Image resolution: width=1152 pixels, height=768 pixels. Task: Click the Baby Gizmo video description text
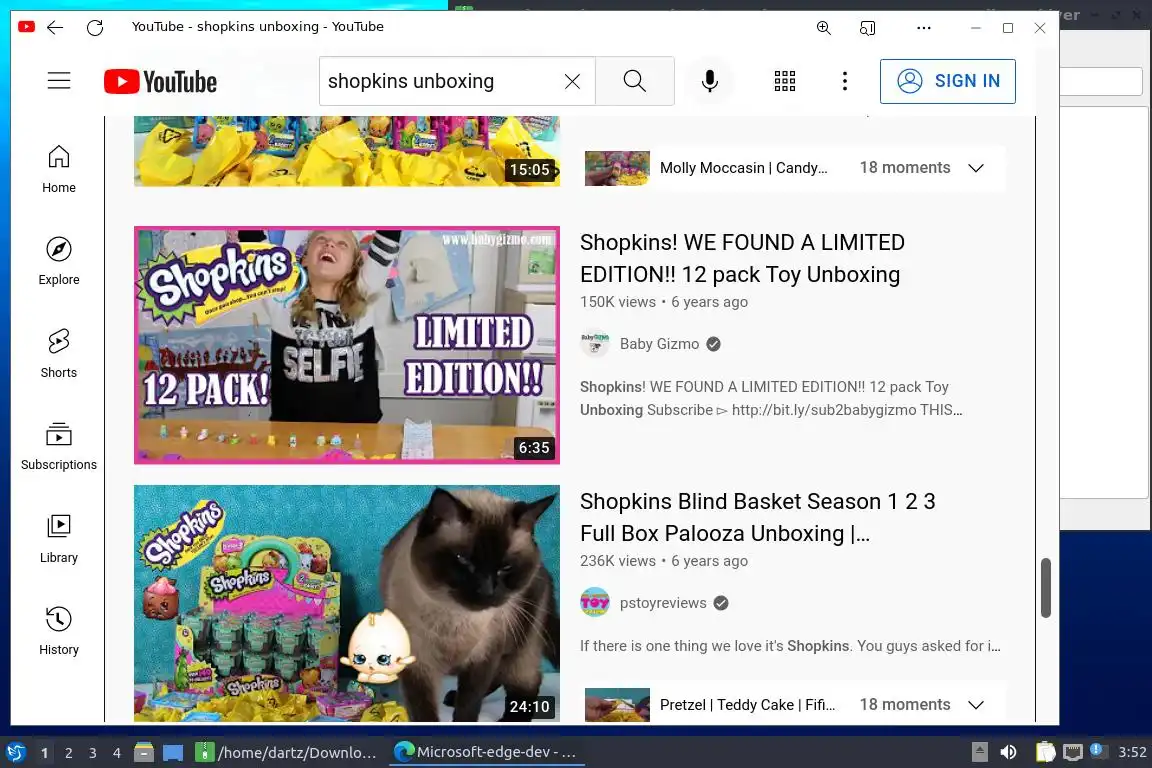tap(771, 398)
